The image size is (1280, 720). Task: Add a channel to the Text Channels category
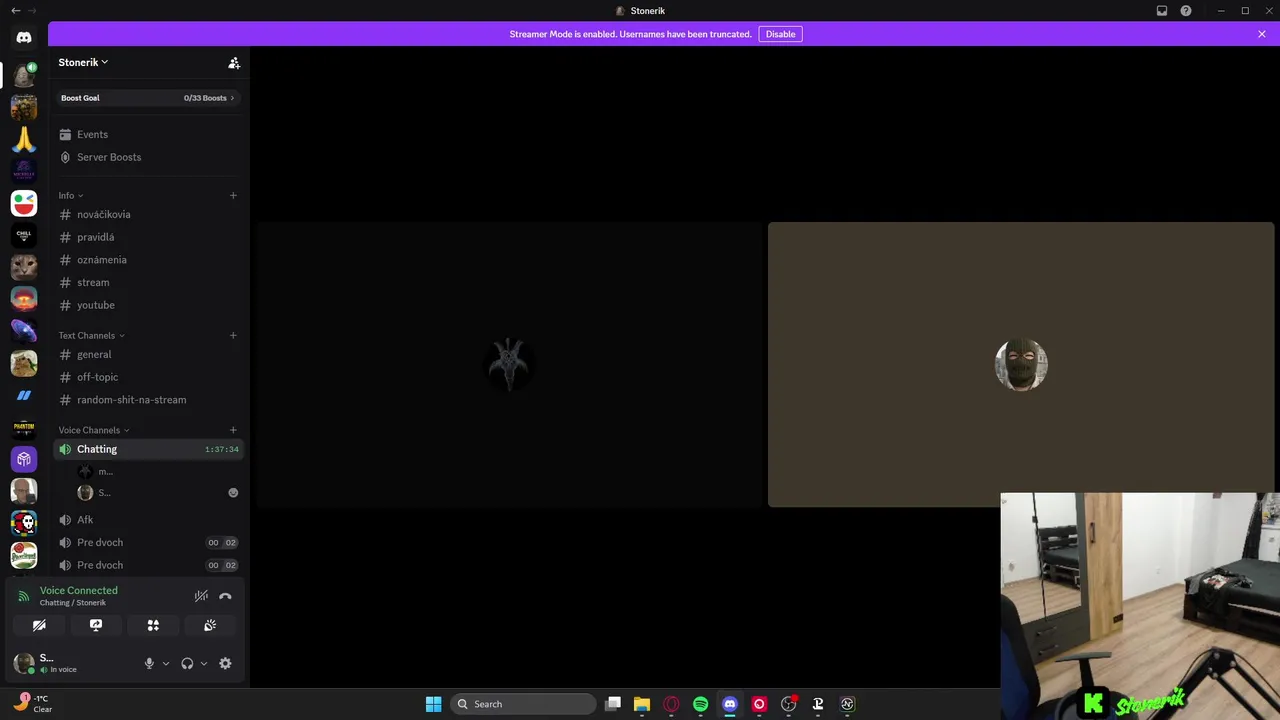pos(233,335)
